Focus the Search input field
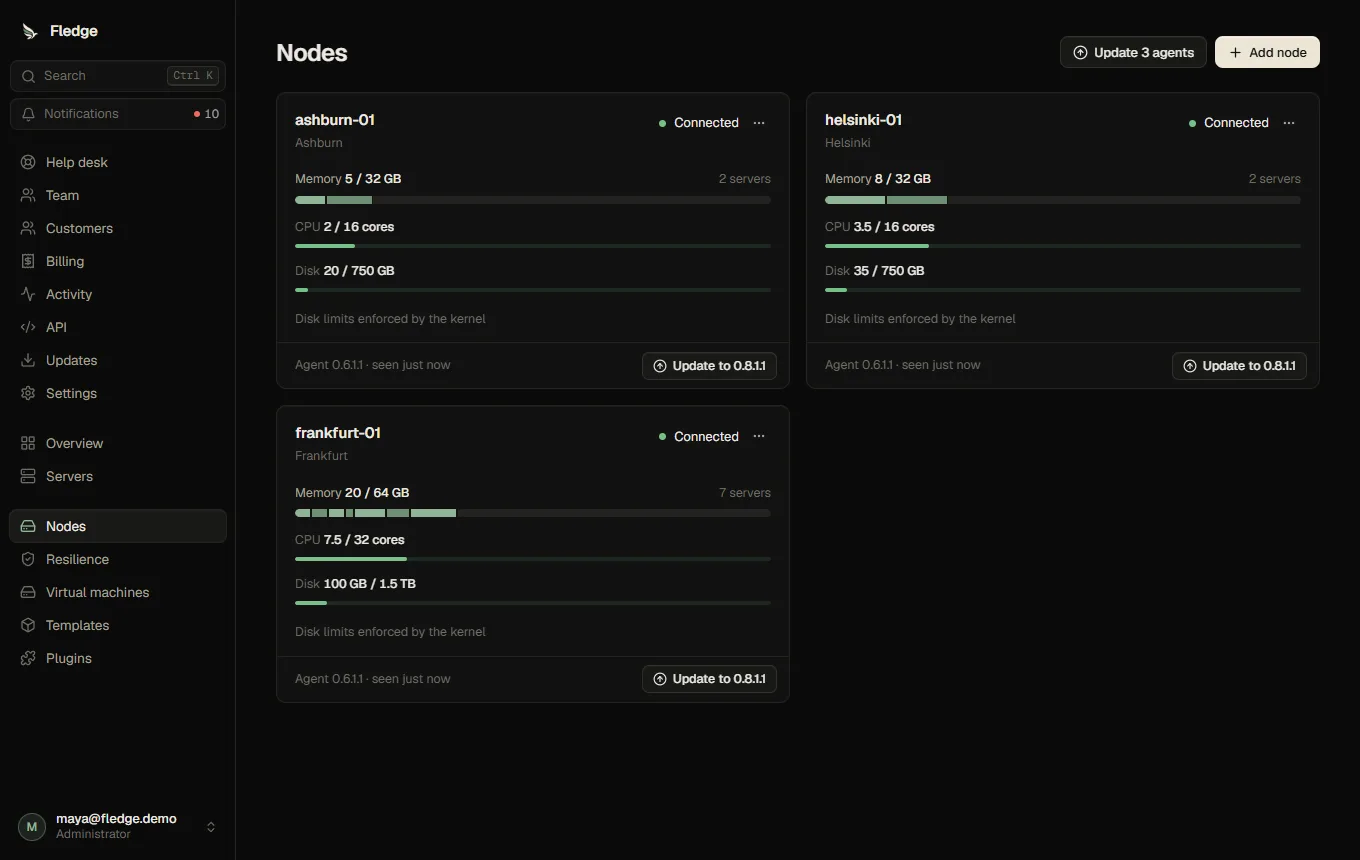The image size is (1360, 860). 118,76
